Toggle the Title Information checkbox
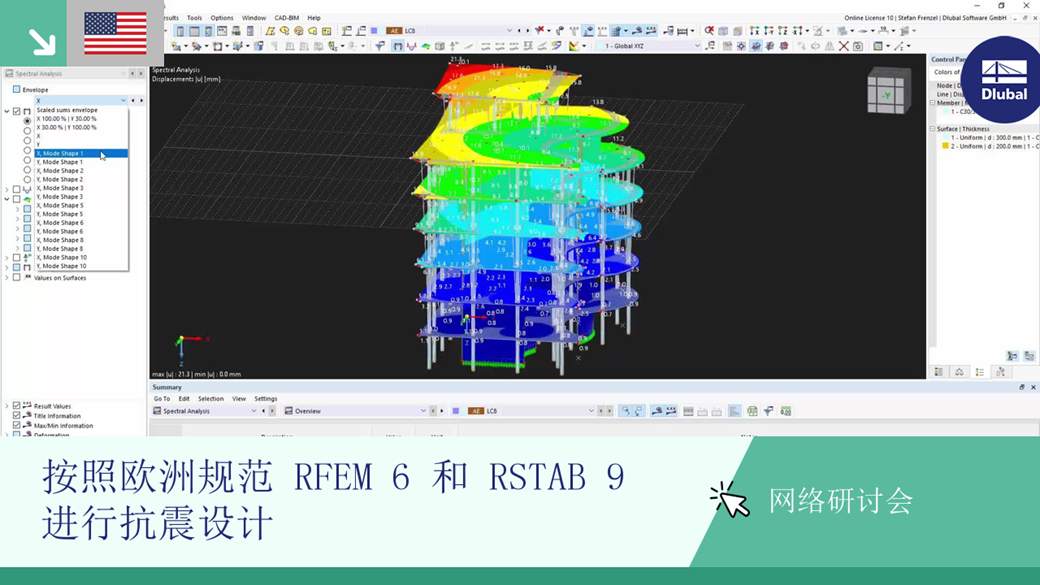Image resolution: width=1040 pixels, height=585 pixels. tap(17, 416)
